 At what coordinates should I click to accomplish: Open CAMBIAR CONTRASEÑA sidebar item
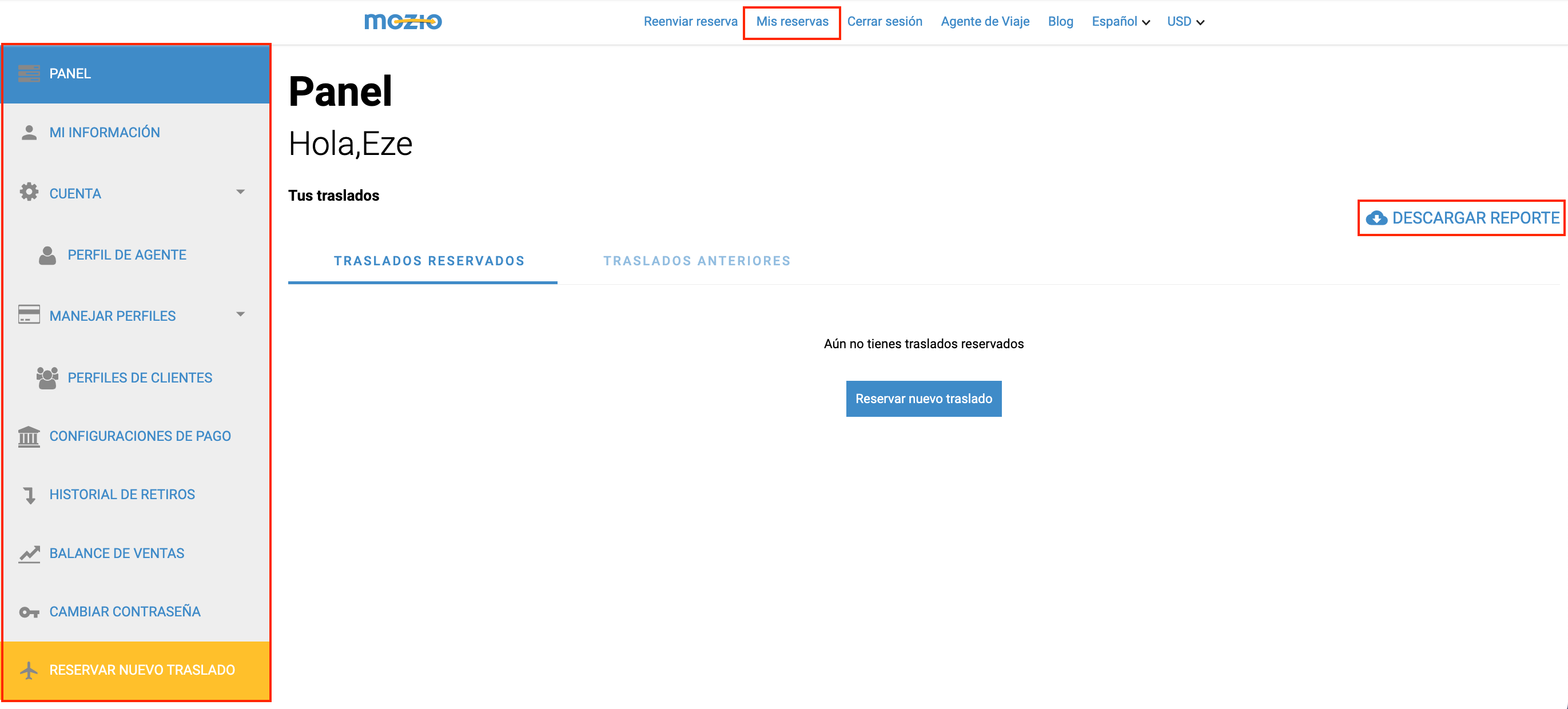click(x=136, y=612)
